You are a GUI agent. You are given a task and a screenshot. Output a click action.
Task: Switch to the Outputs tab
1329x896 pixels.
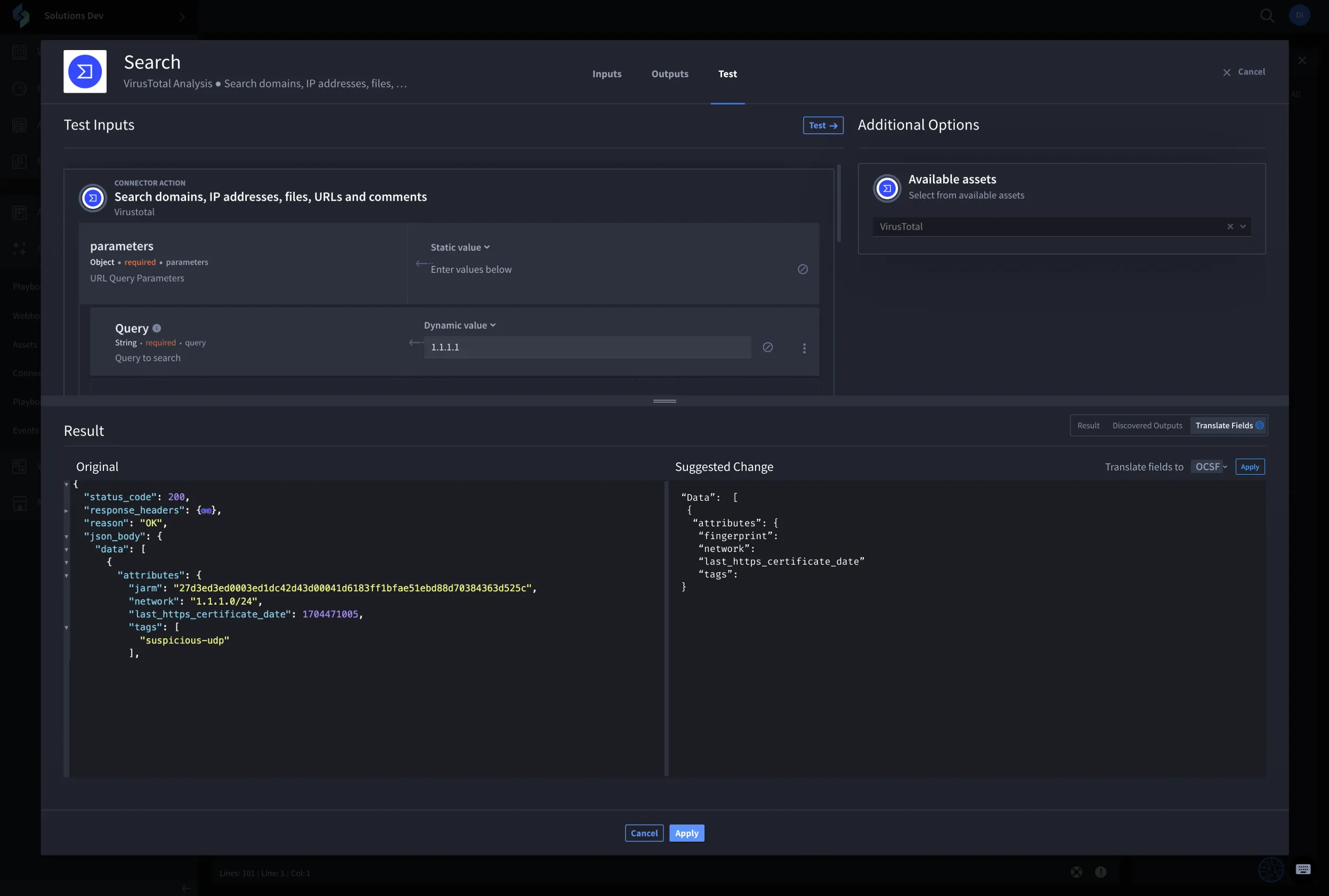669,74
